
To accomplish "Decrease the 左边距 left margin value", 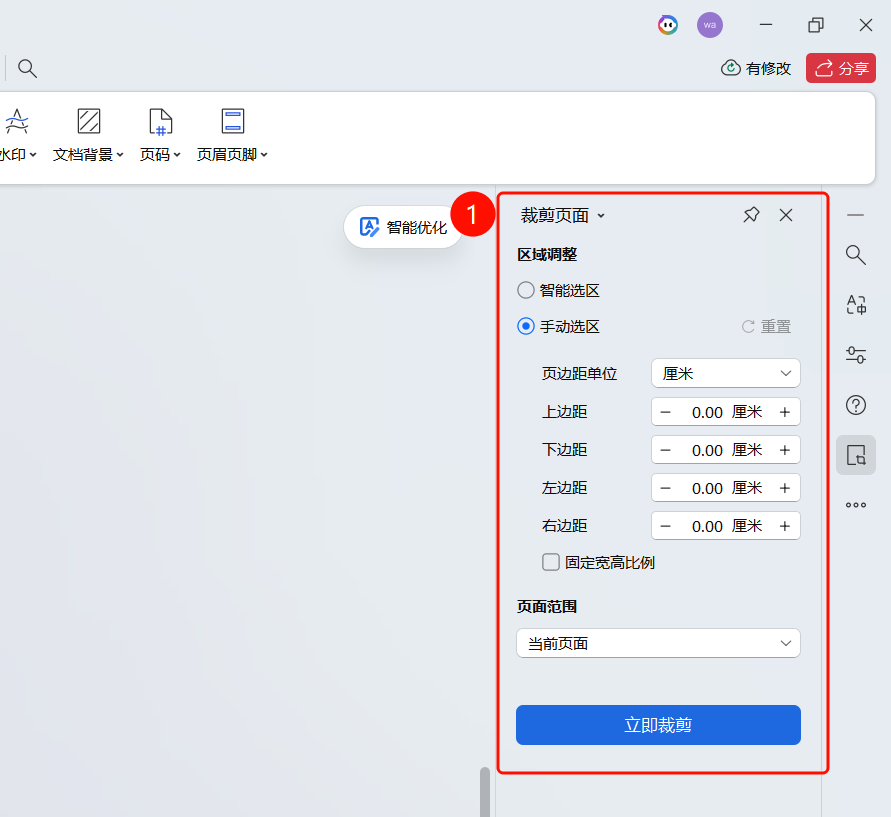I will pos(666,488).
